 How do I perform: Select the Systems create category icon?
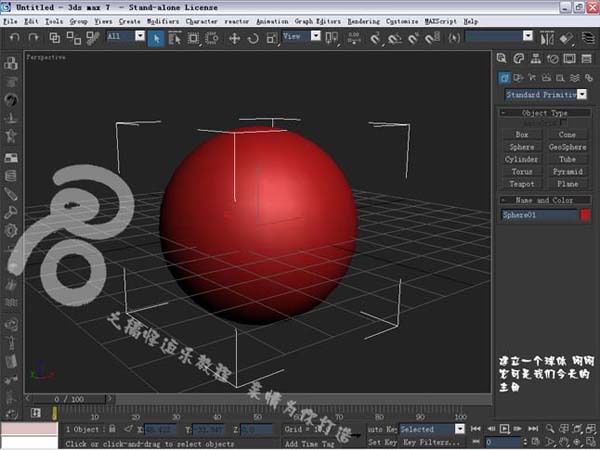589,78
